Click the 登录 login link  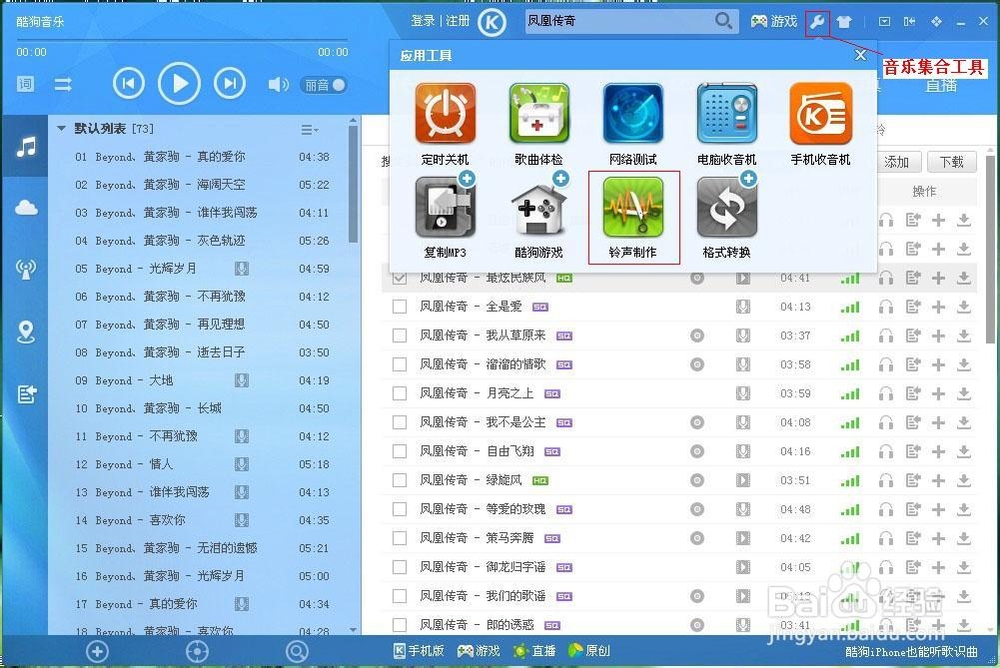click(x=425, y=20)
